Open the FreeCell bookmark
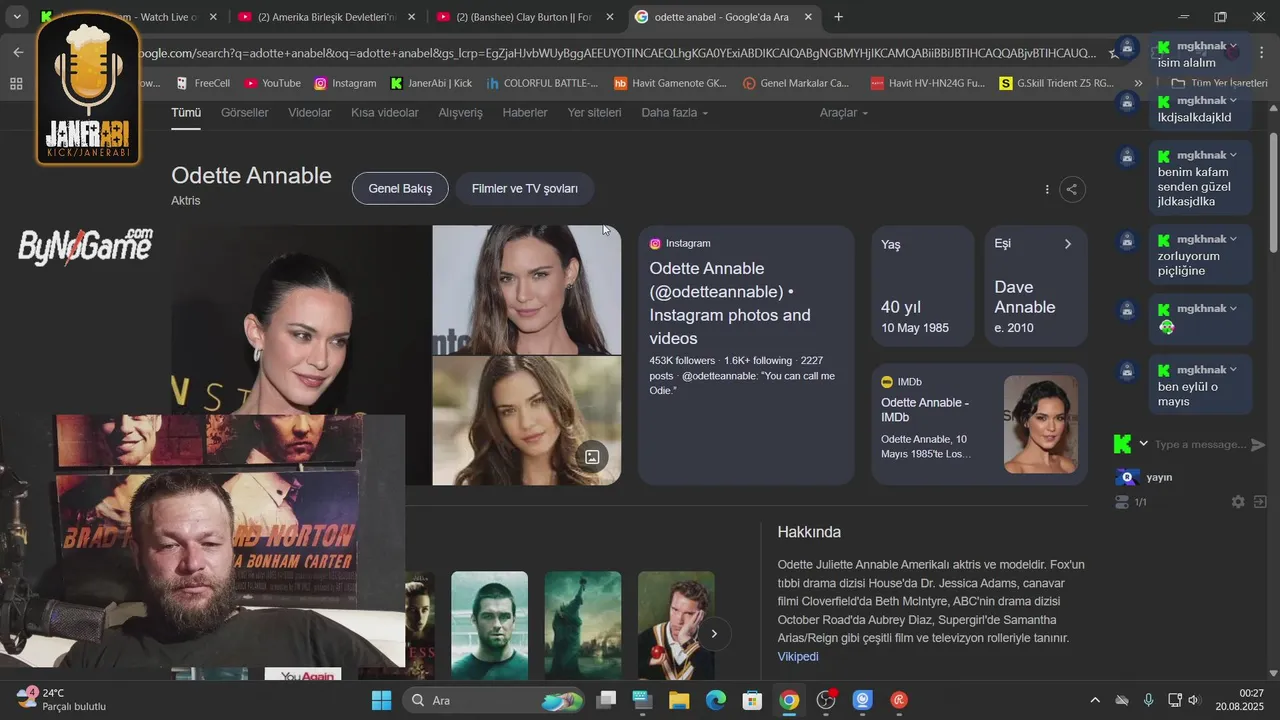 [x=201, y=83]
